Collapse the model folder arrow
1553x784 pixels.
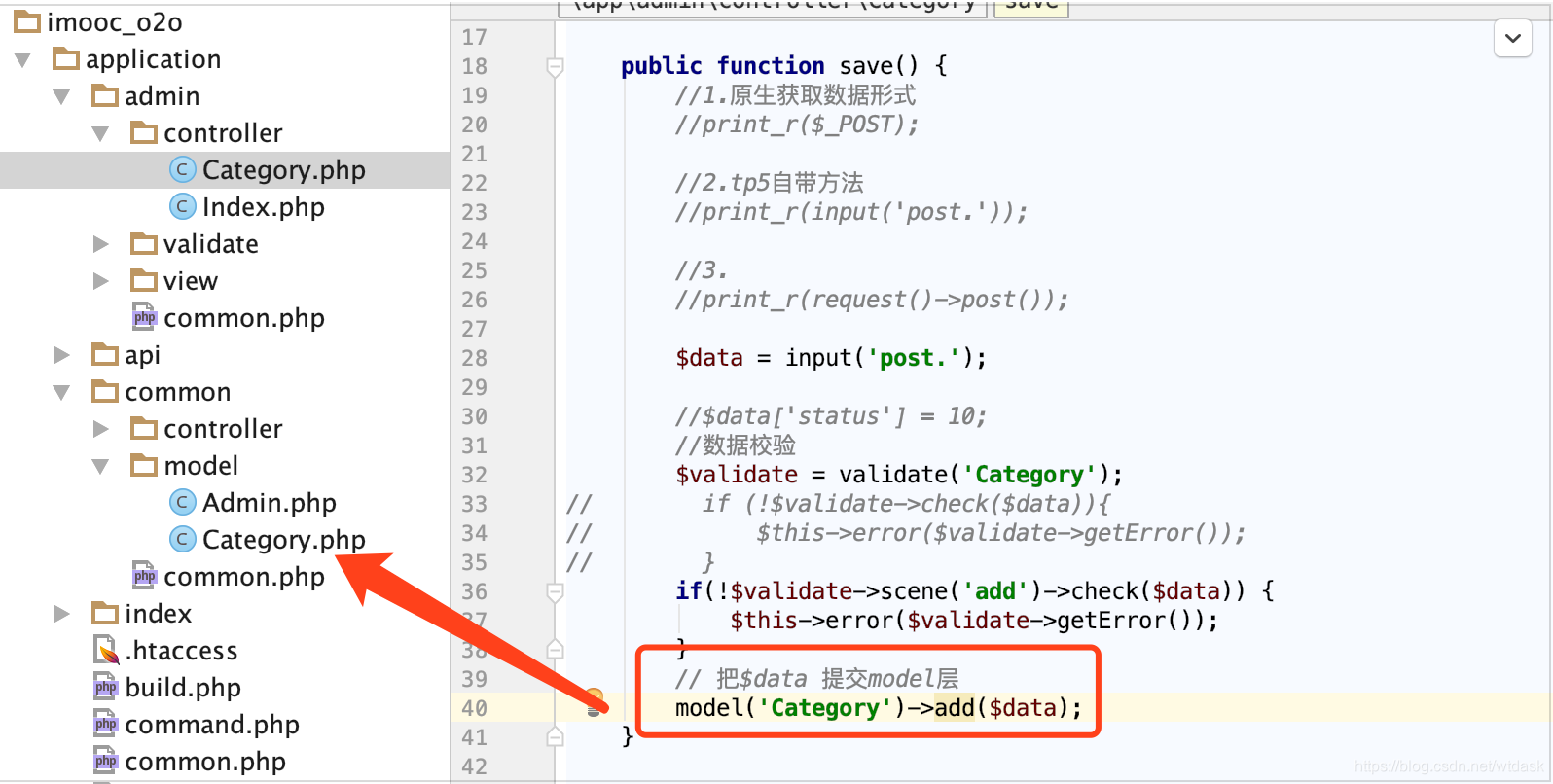[x=100, y=467]
